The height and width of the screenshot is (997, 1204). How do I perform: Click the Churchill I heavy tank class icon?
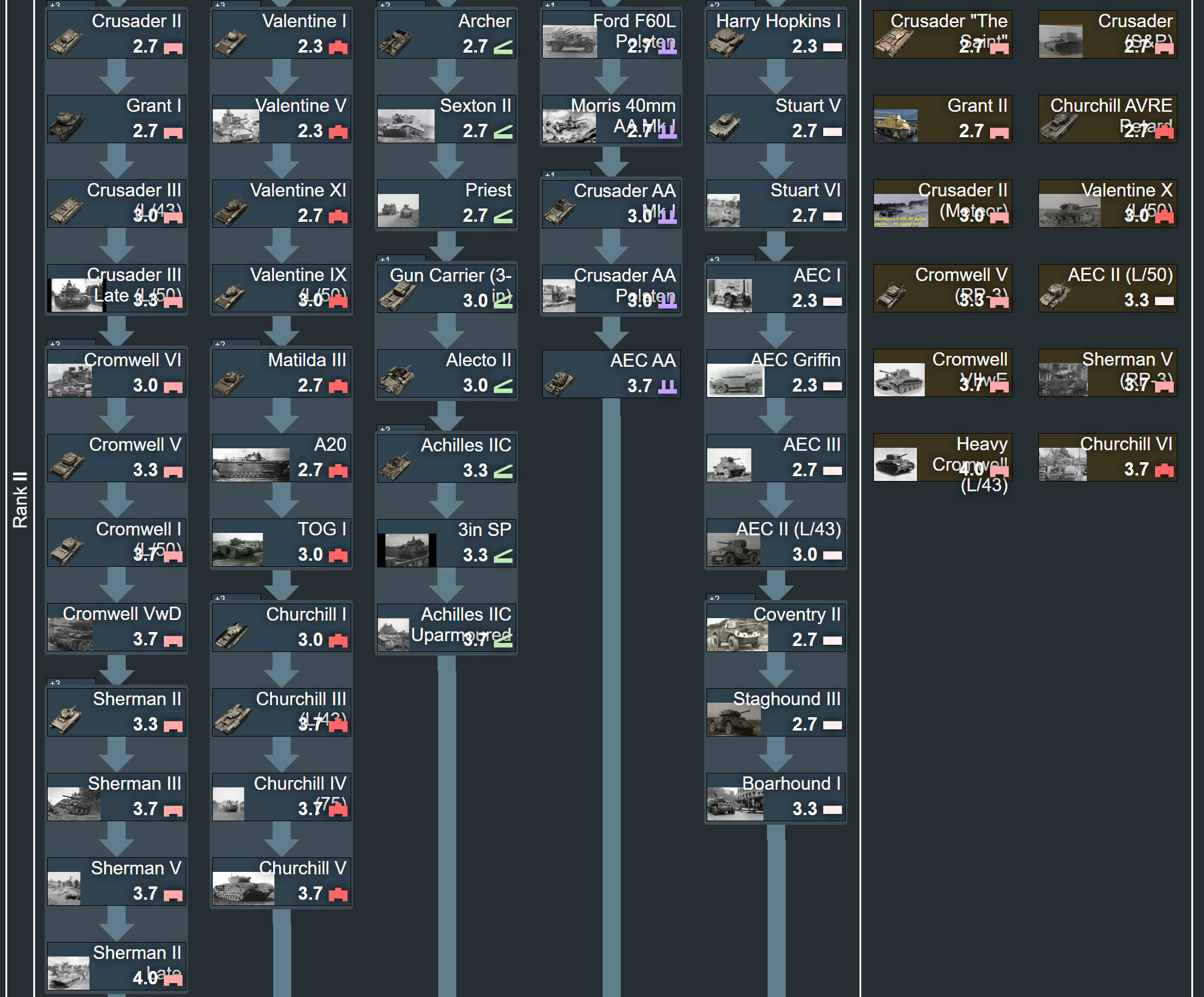(x=338, y=640)
